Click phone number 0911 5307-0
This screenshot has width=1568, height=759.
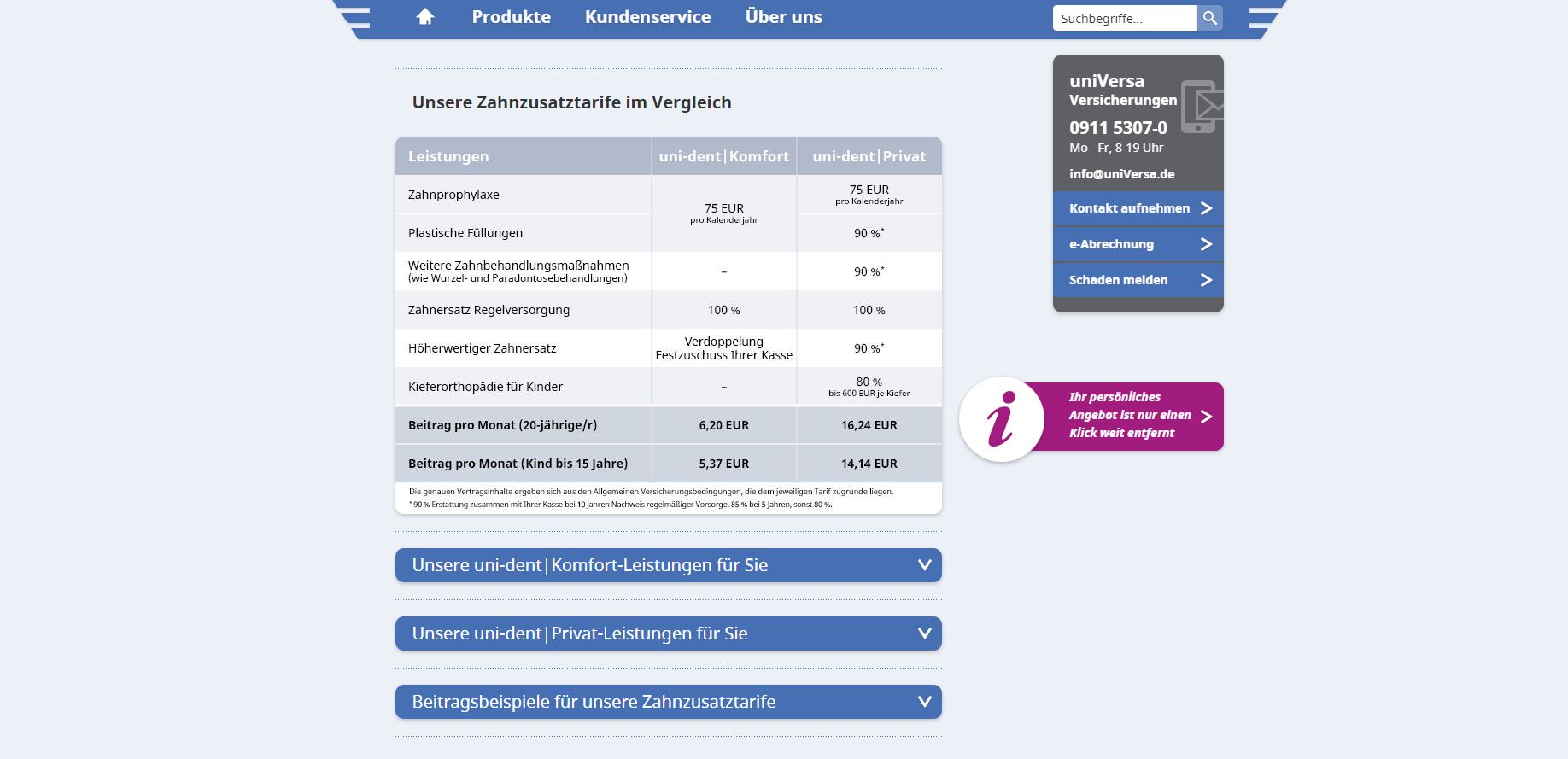[x=1118, y=128]
